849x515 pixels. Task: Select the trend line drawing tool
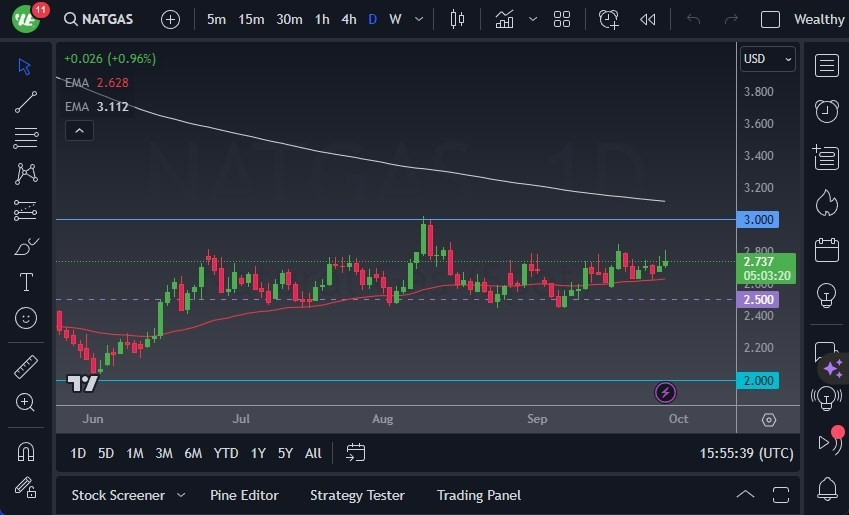(x=26, y=101)
